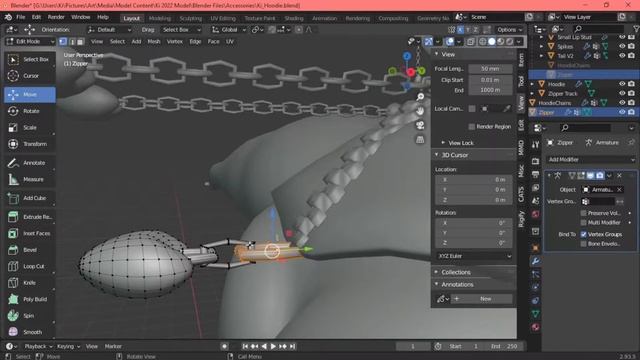Image resolution: width=640 pixels, height=360 pixels.
Task: Open Drag Select Box dropdown
Action: 181,30
